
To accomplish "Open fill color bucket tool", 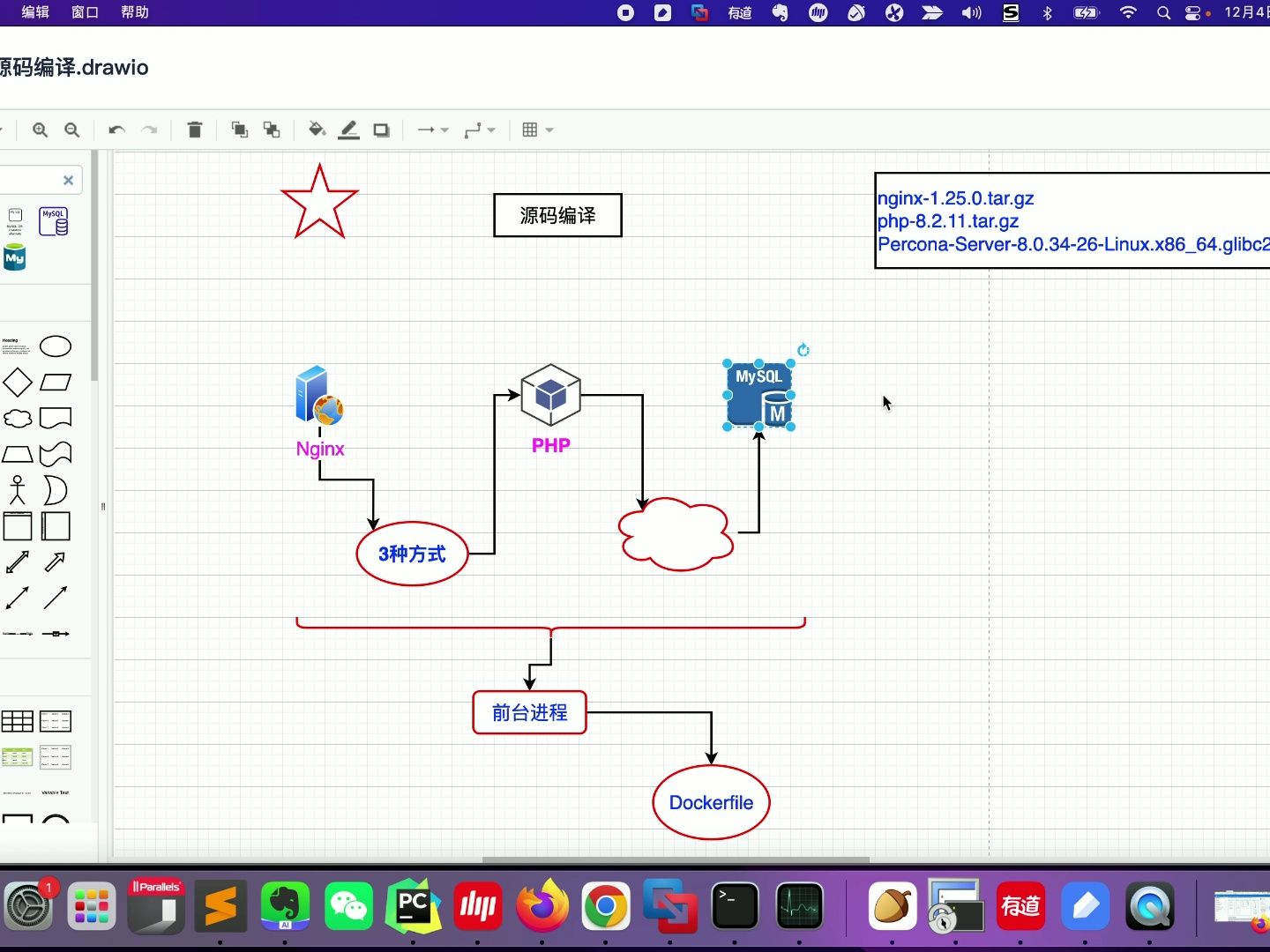I will [317, 130].
